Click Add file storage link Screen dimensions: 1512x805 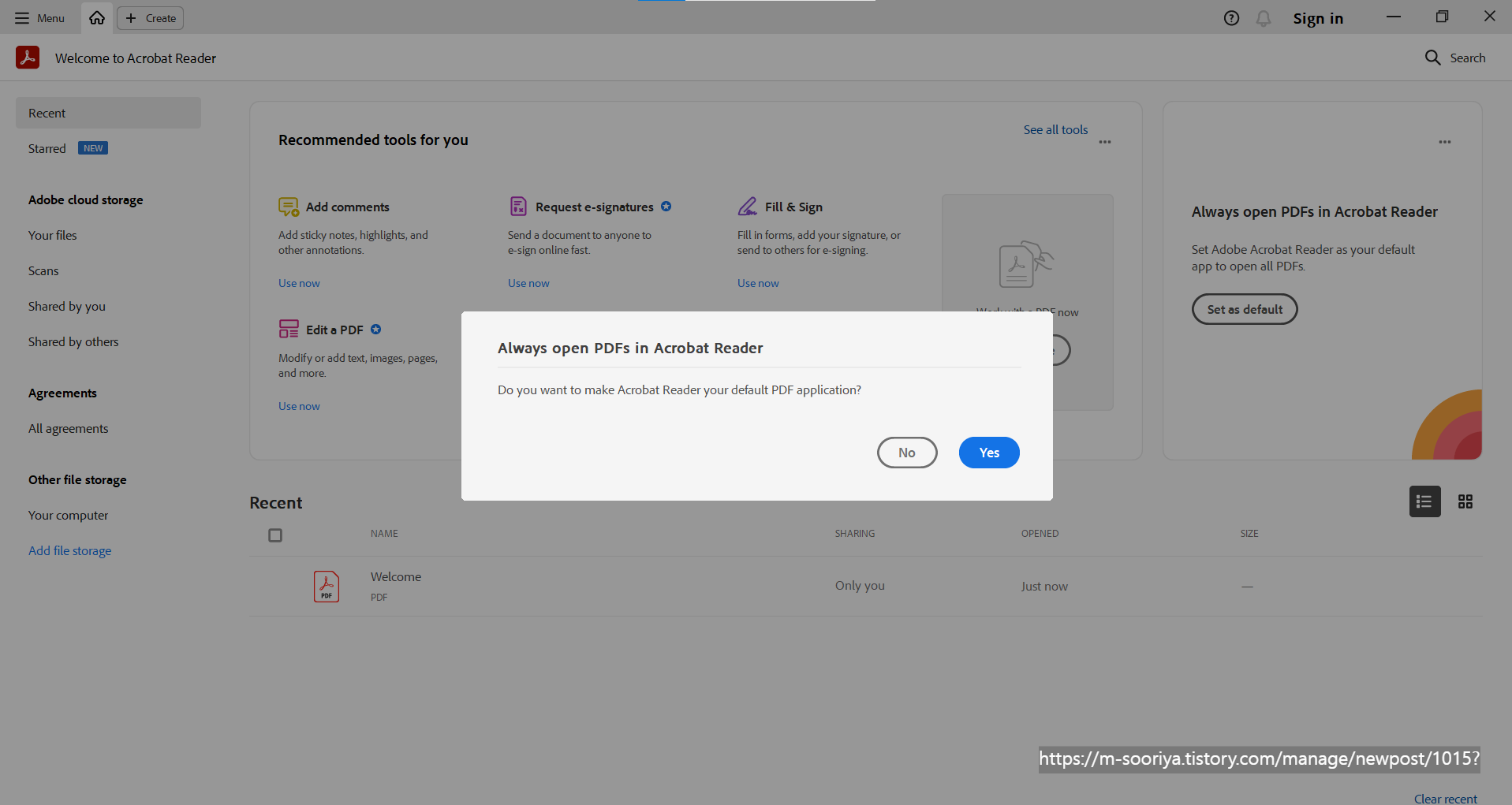click(70, 550)
